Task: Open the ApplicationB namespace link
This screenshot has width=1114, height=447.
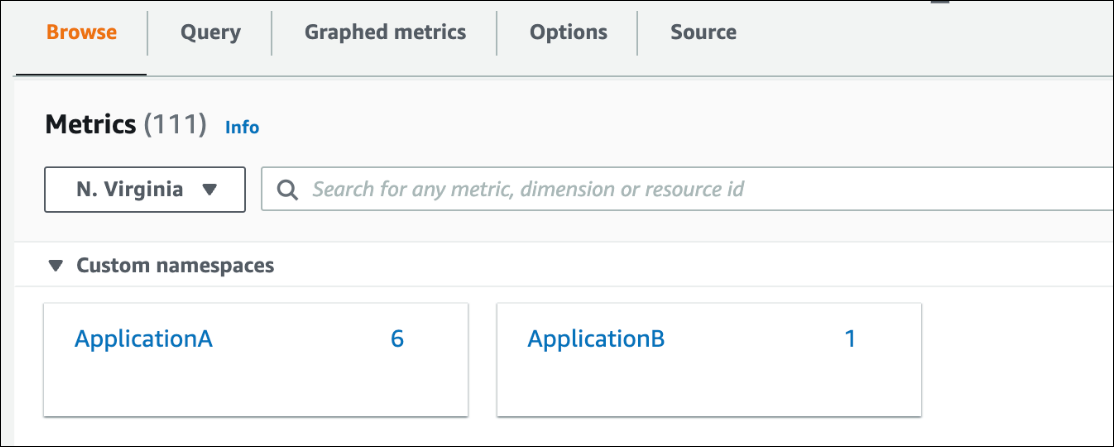Action: point(596,339)
